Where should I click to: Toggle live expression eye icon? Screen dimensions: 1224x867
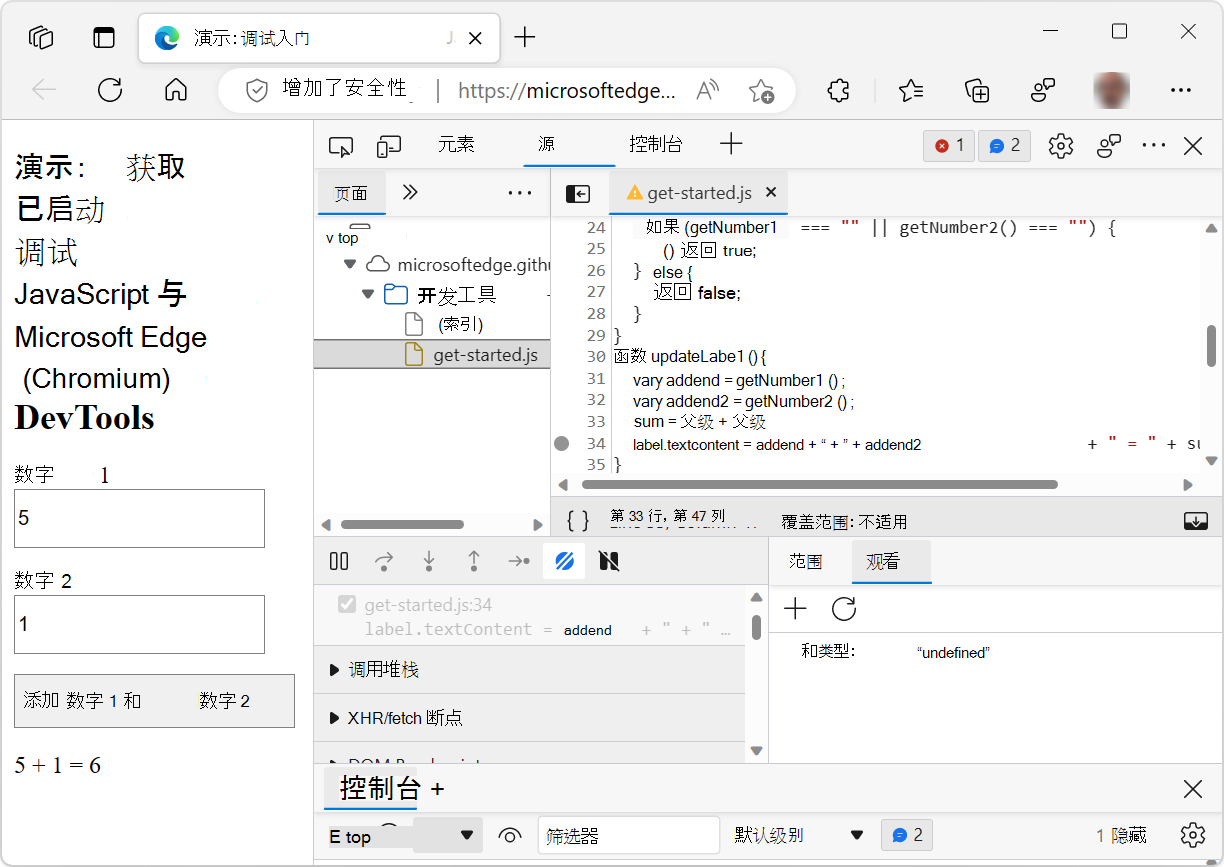(511, 835)
